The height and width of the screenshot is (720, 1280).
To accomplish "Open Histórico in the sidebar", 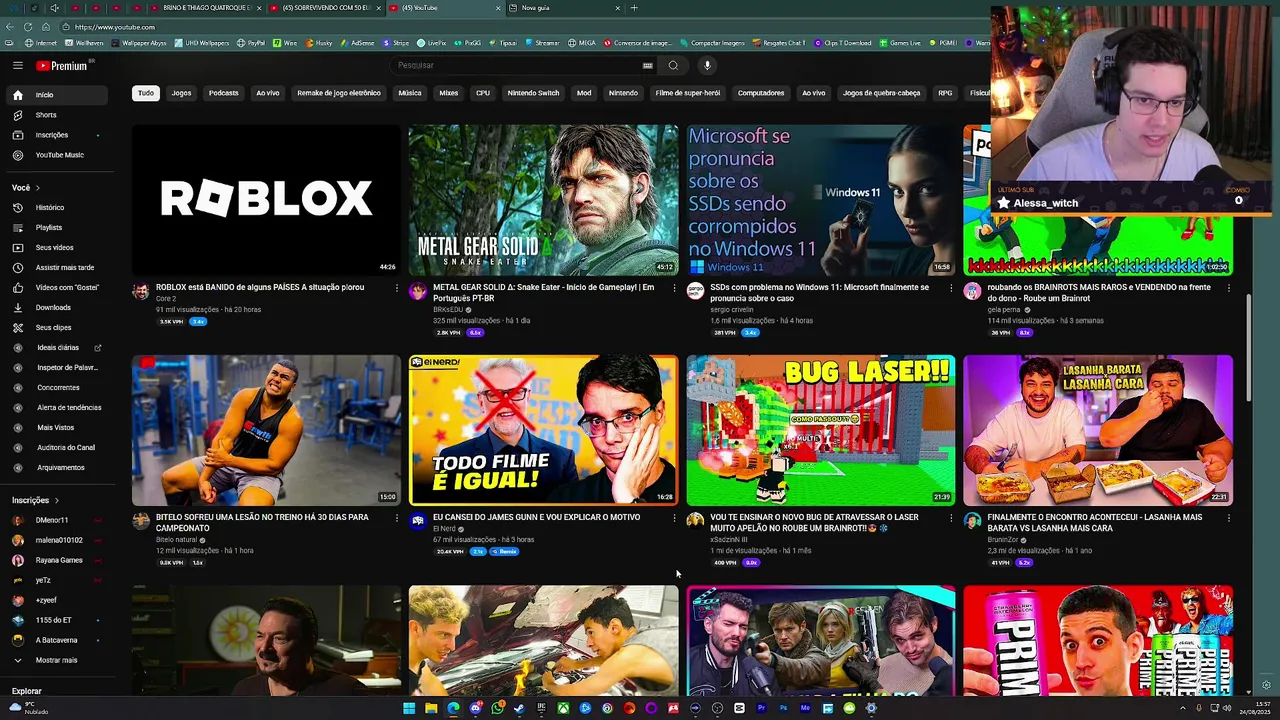I will (56, 207).
